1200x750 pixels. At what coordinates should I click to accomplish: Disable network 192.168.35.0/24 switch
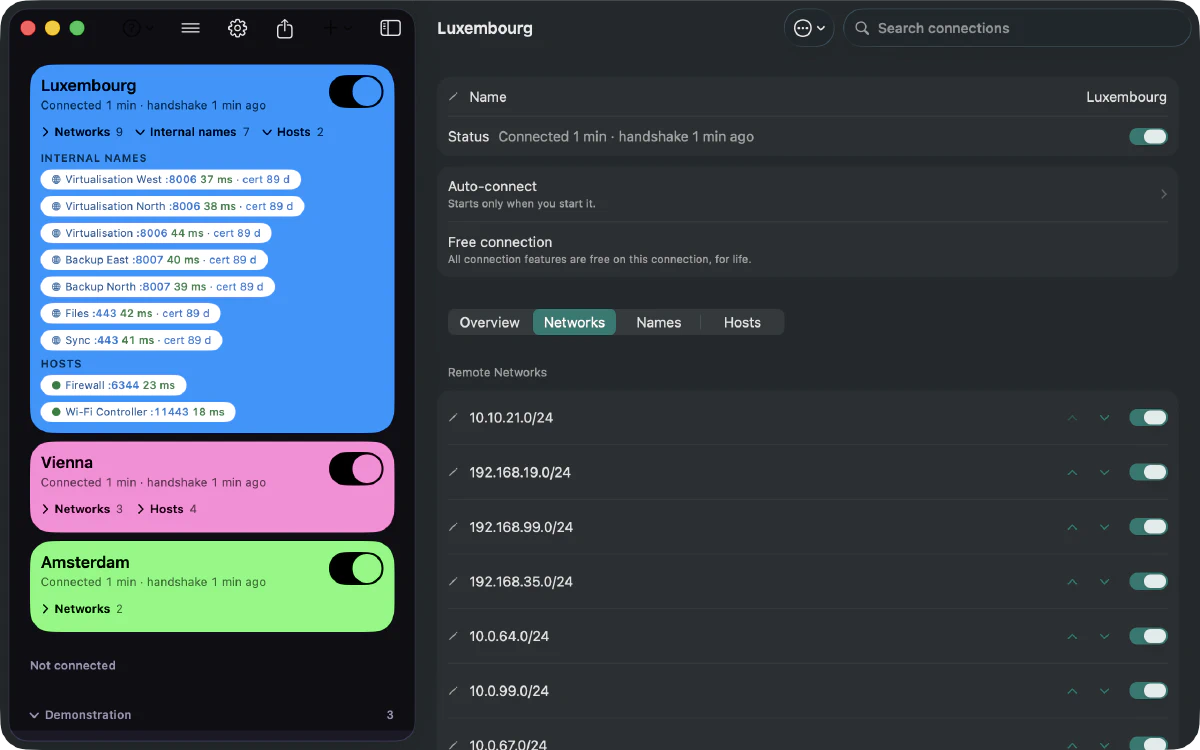pos(1148,581)
